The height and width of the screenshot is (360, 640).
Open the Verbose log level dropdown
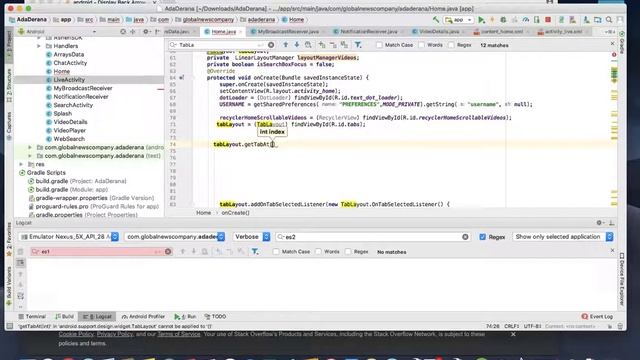click(x=251, y=237)
